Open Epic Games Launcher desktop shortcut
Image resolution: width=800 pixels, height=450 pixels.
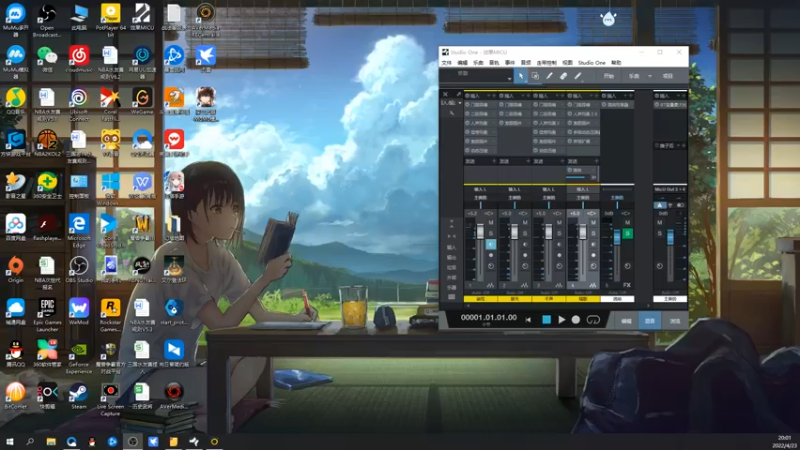pyautogui.click(x=47, y=314)
